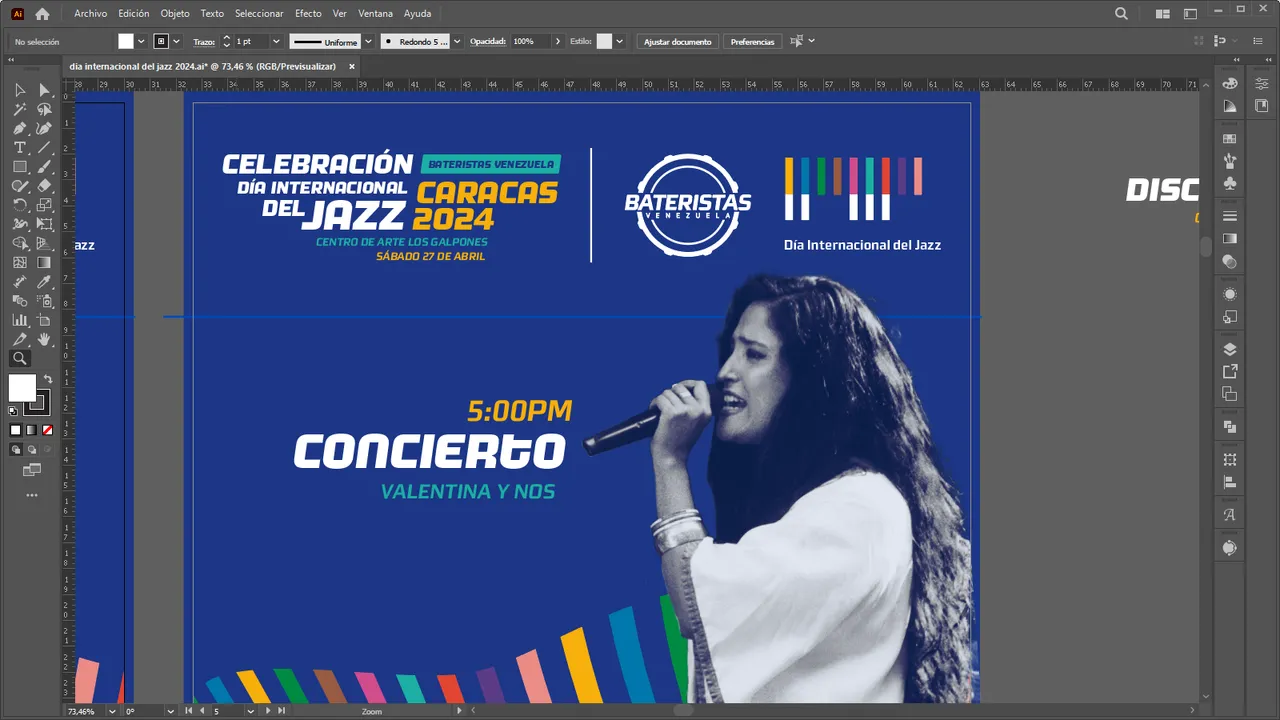Set paint mode to Color

click(15, 430)
